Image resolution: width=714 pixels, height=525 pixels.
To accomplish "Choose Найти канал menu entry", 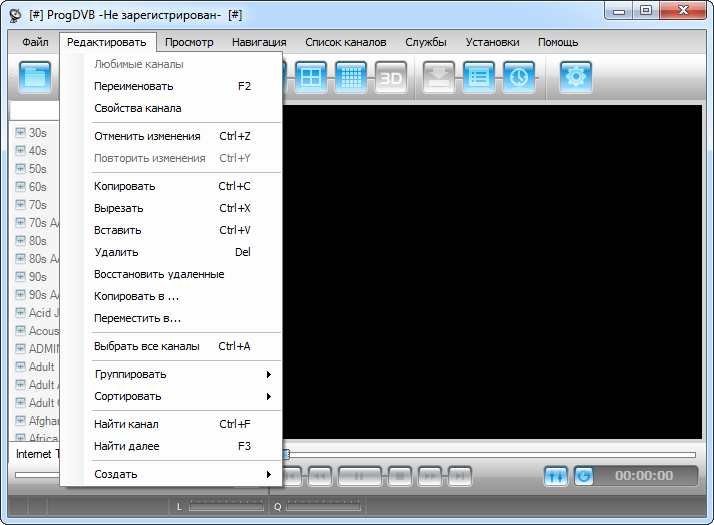I will tap(182, 424).
